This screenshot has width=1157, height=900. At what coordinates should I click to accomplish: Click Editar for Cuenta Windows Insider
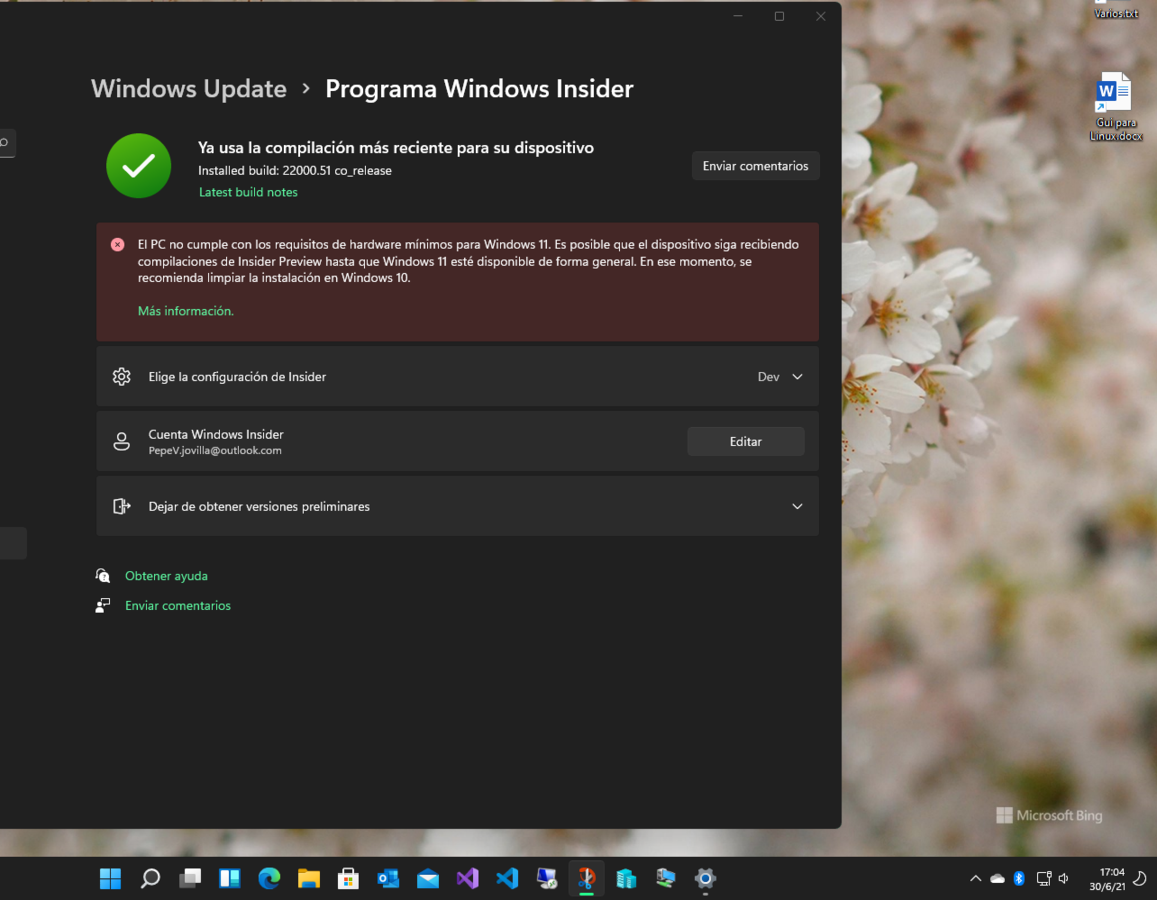click(745, 441)
